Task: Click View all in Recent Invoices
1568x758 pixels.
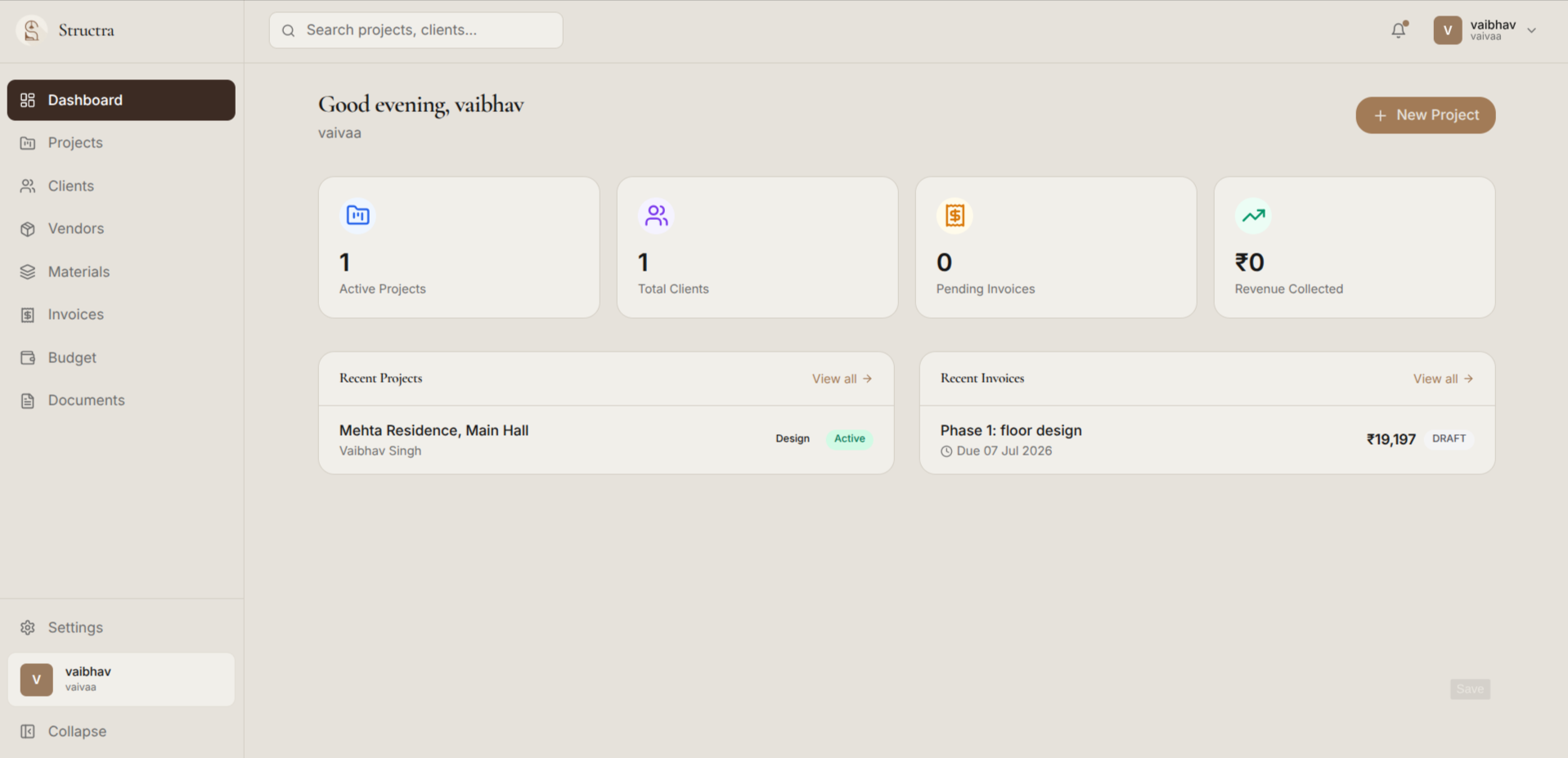Action: [1443, 379]
